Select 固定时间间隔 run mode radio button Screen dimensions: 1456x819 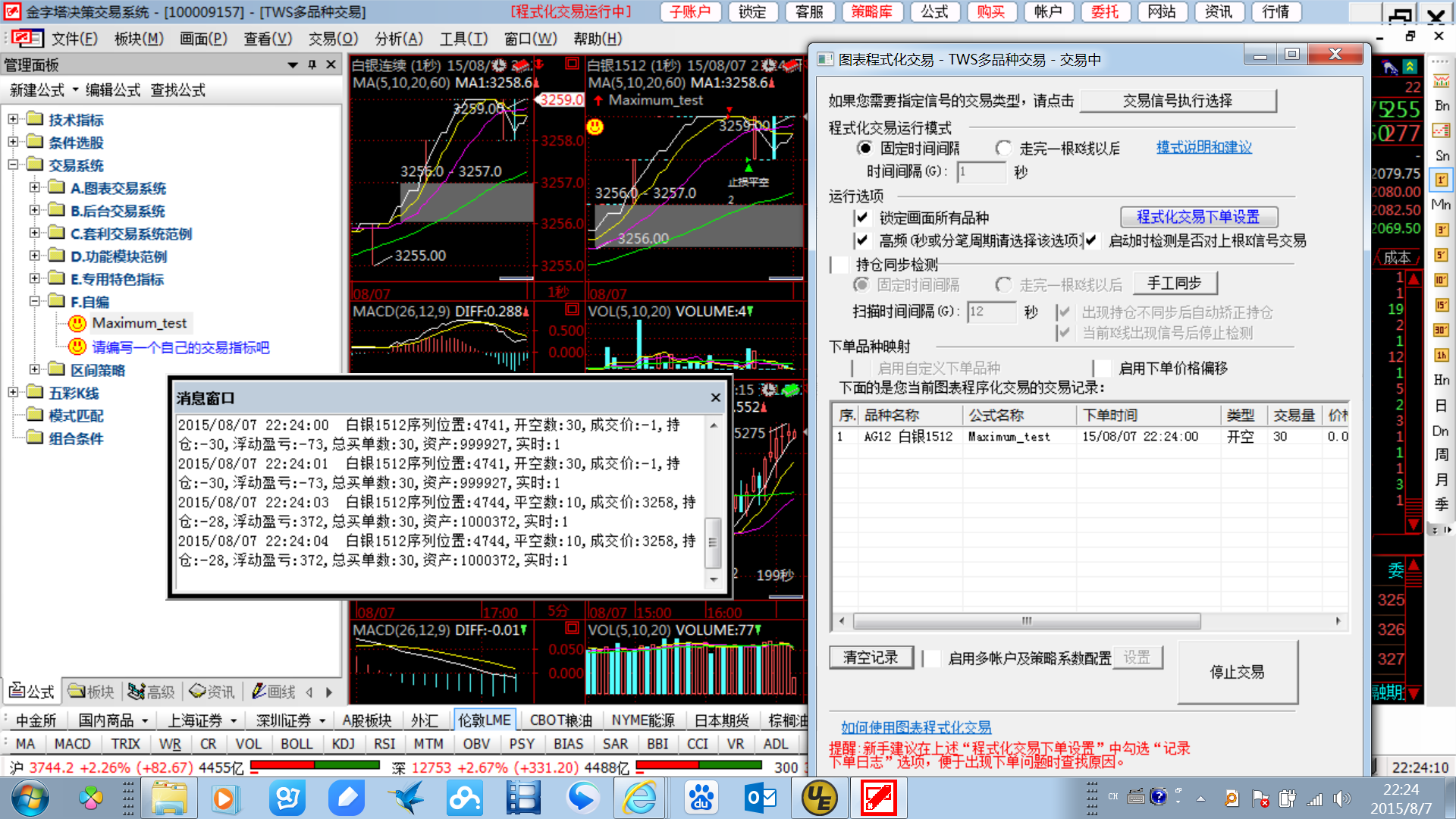point(864,148)
